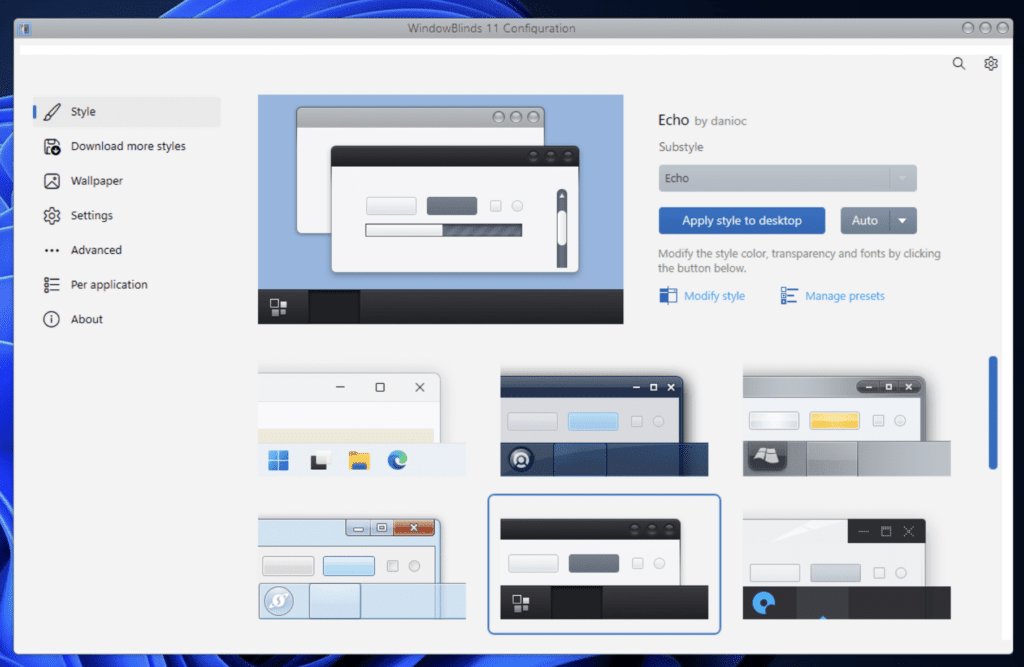The width and height of the screenshot is (1024, 667).
Task: Open the search magnifier icon
Action: pyautogui.click(x=958, y=63)
